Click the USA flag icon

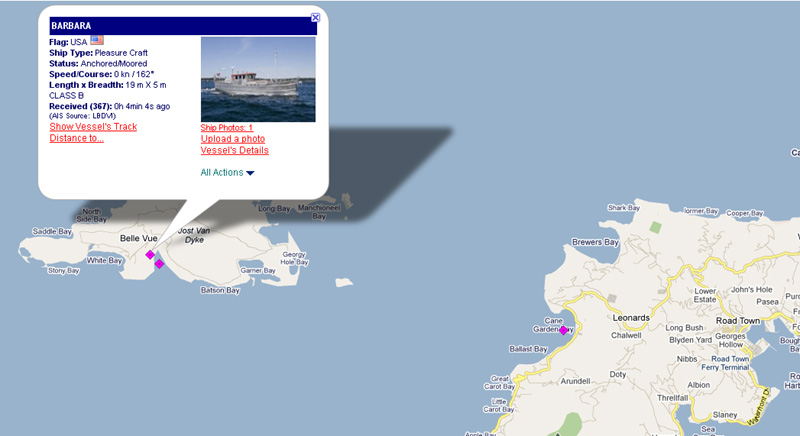(97, 40)
